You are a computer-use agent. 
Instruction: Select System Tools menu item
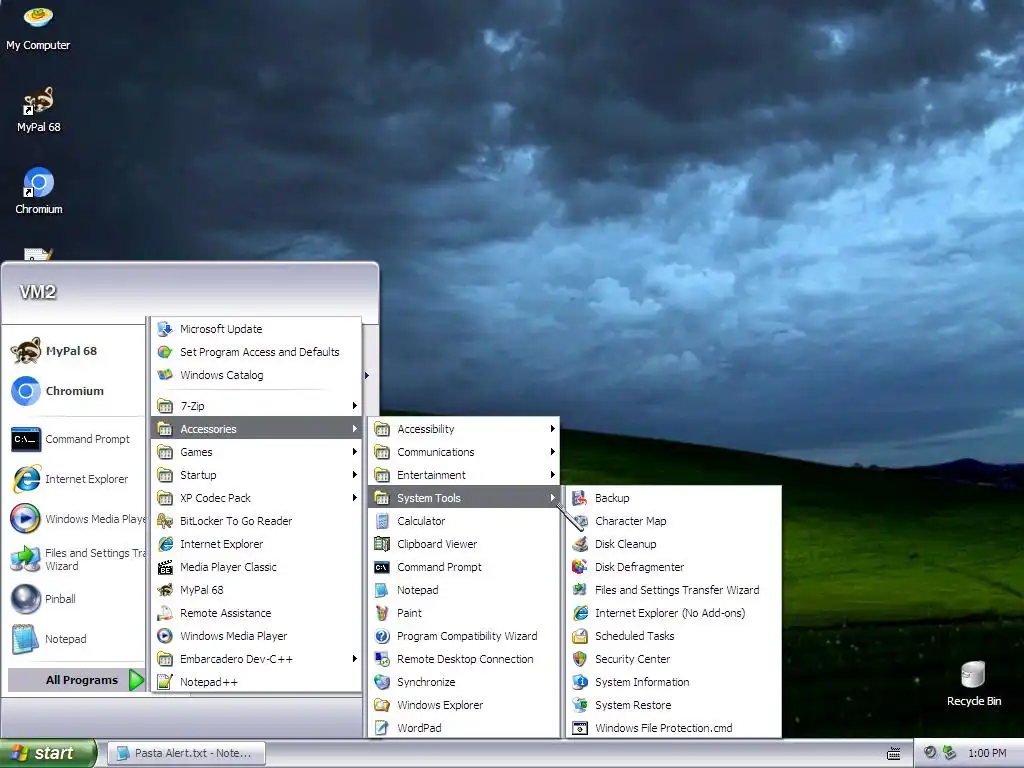coord(464,498)
